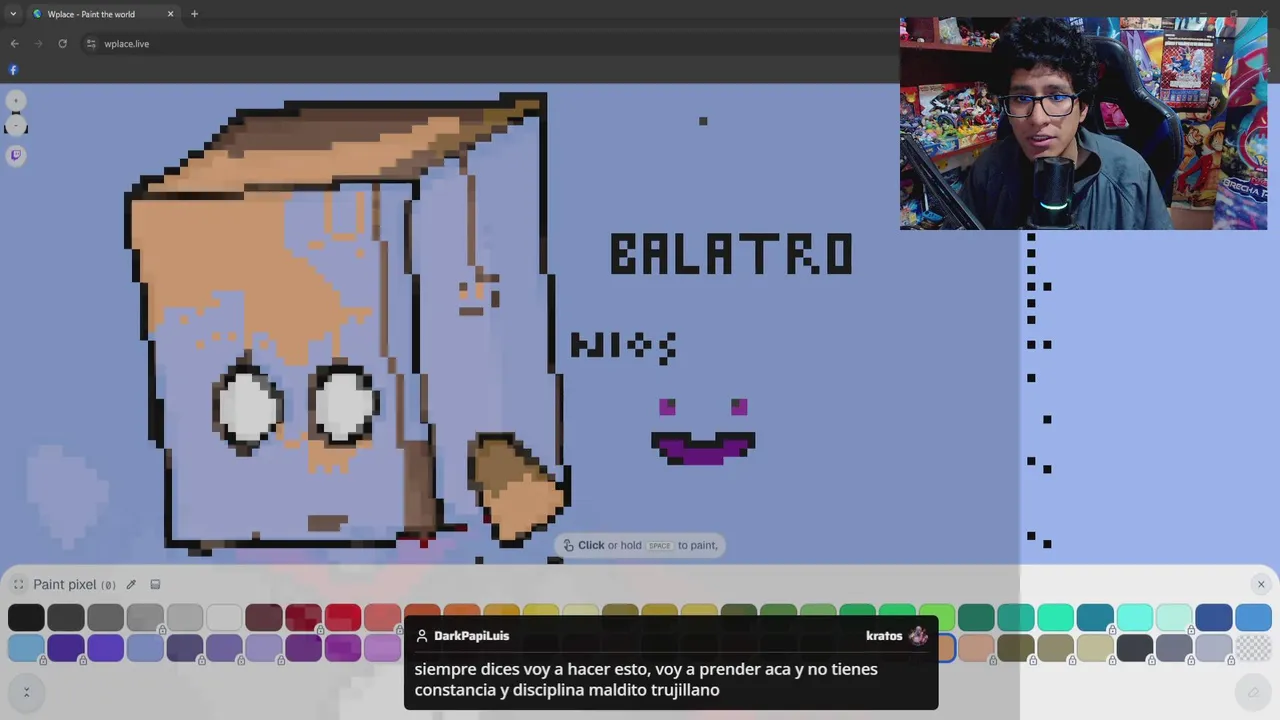
Task: Pick the bright indigo swatch
Action: tap(105, 648)
